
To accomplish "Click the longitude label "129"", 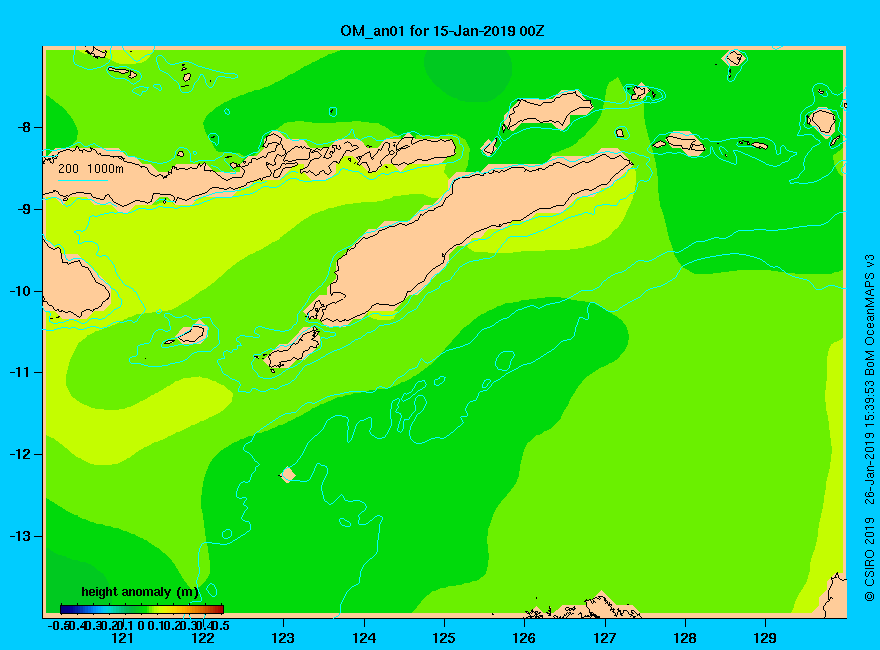I will pyautogui.click(x=765, y=638).
